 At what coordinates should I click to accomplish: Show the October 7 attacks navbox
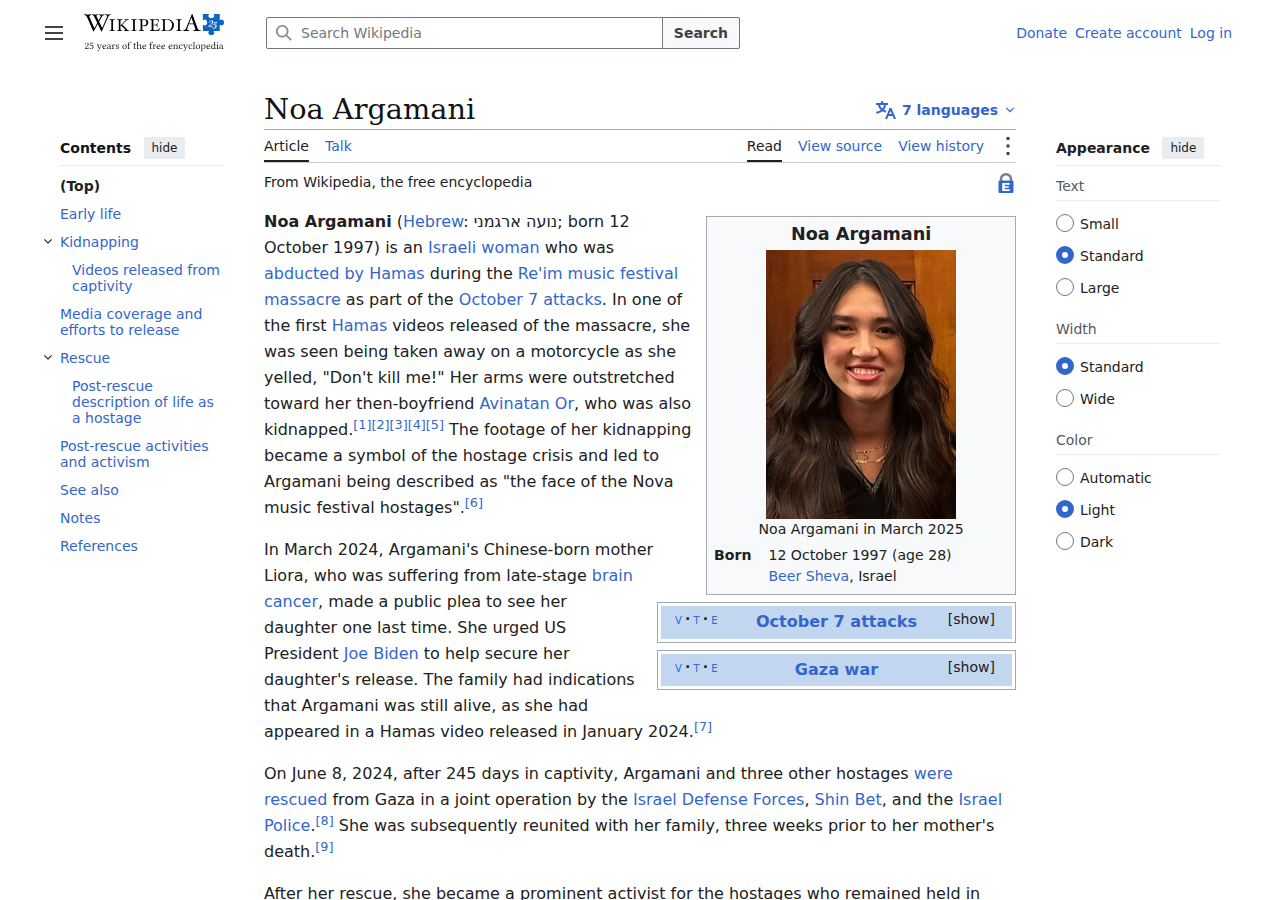pyautogui.click(x=971, y=619)
